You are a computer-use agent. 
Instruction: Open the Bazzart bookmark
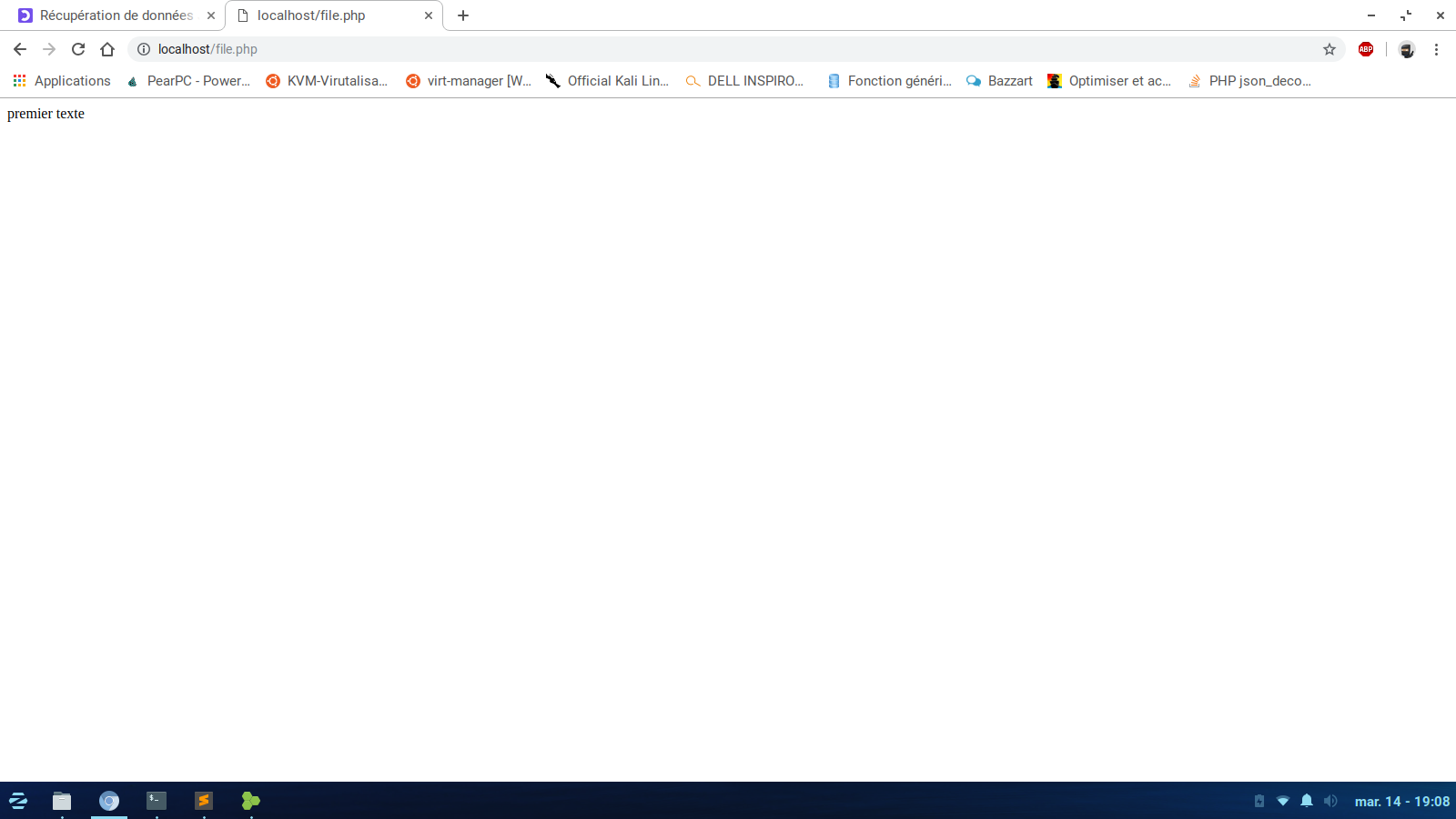[999, 81]
